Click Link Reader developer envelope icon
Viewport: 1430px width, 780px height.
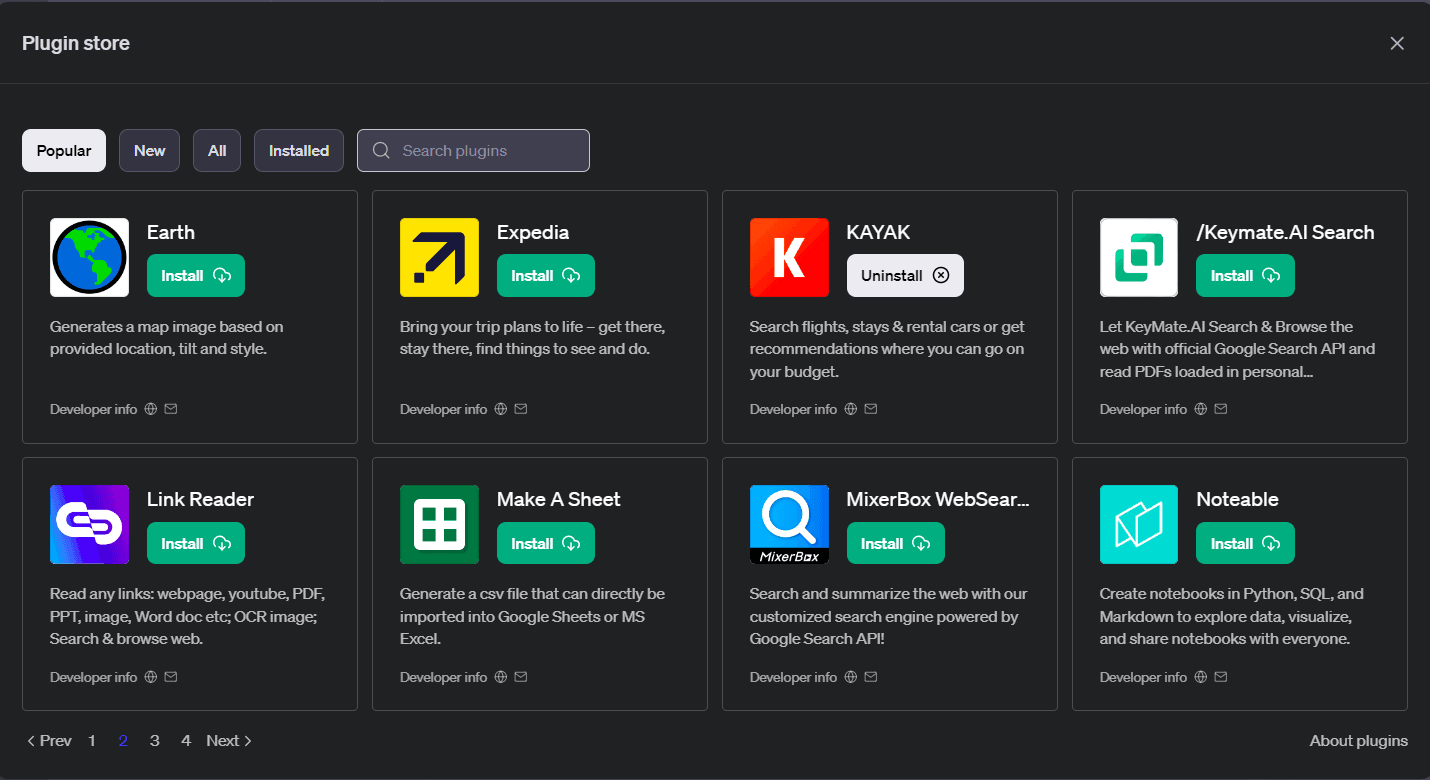(x=170, y=676)
